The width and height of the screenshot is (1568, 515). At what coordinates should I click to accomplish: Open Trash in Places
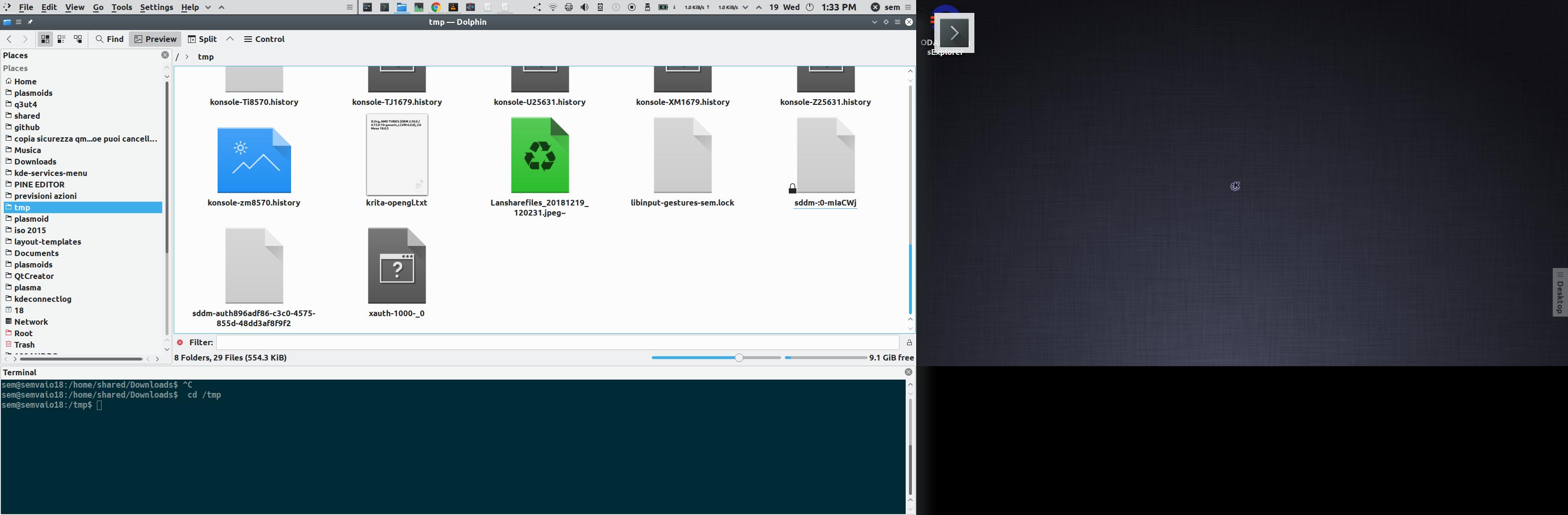(83, 345)
